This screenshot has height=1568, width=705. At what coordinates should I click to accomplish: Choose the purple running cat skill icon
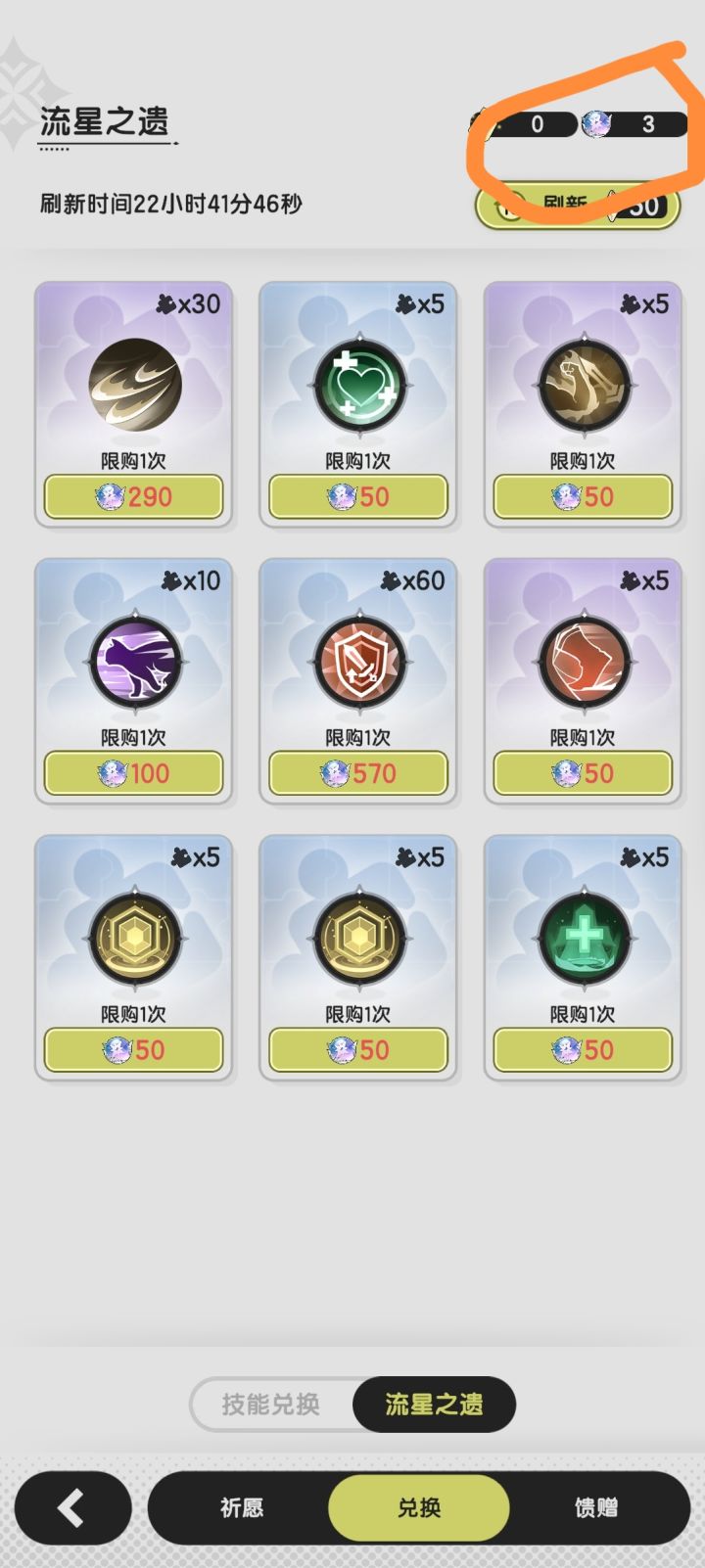134,663
